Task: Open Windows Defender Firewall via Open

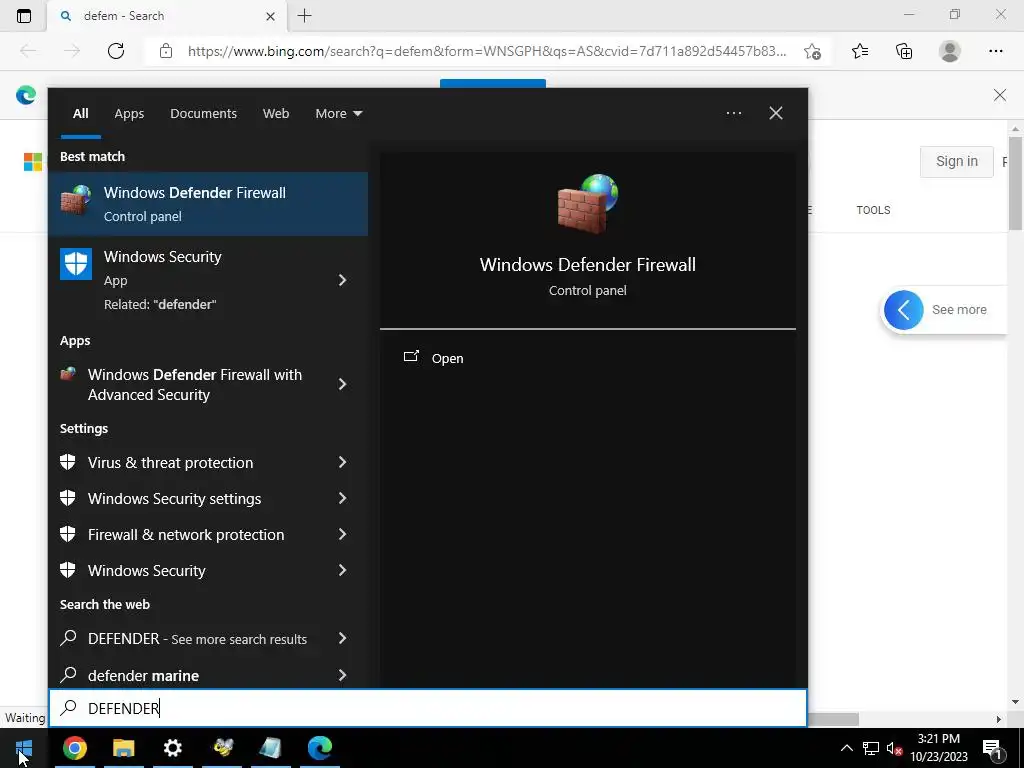Action: (434, 358)
